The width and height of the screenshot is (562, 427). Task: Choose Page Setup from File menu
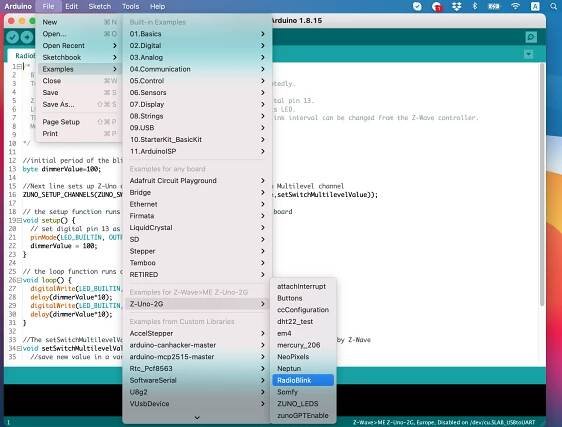coord(80,122)
